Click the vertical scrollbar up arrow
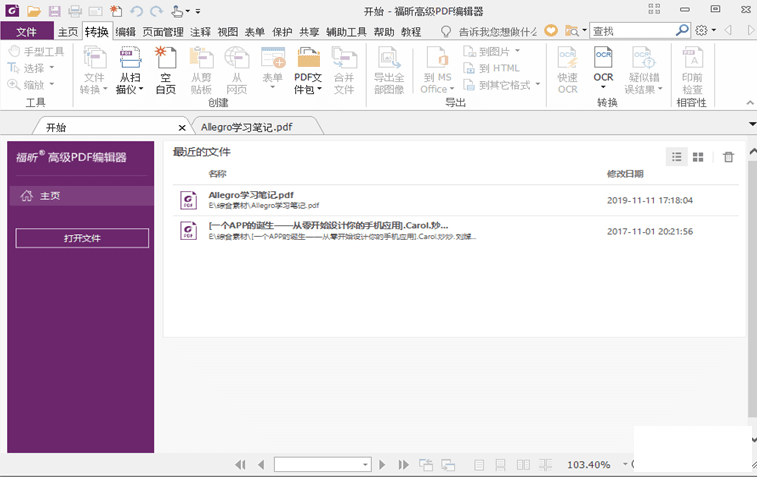 [753, 152]
